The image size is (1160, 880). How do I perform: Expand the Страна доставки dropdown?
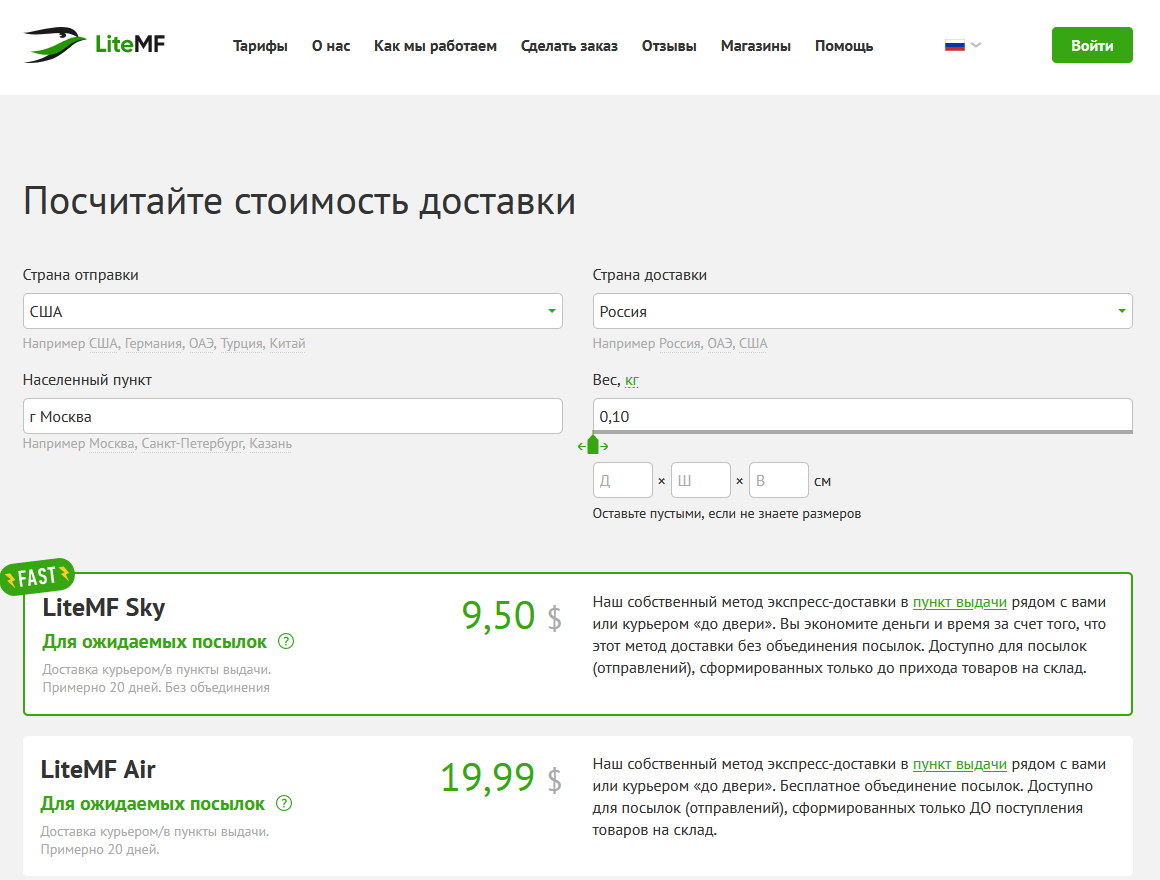pos(862,311)
